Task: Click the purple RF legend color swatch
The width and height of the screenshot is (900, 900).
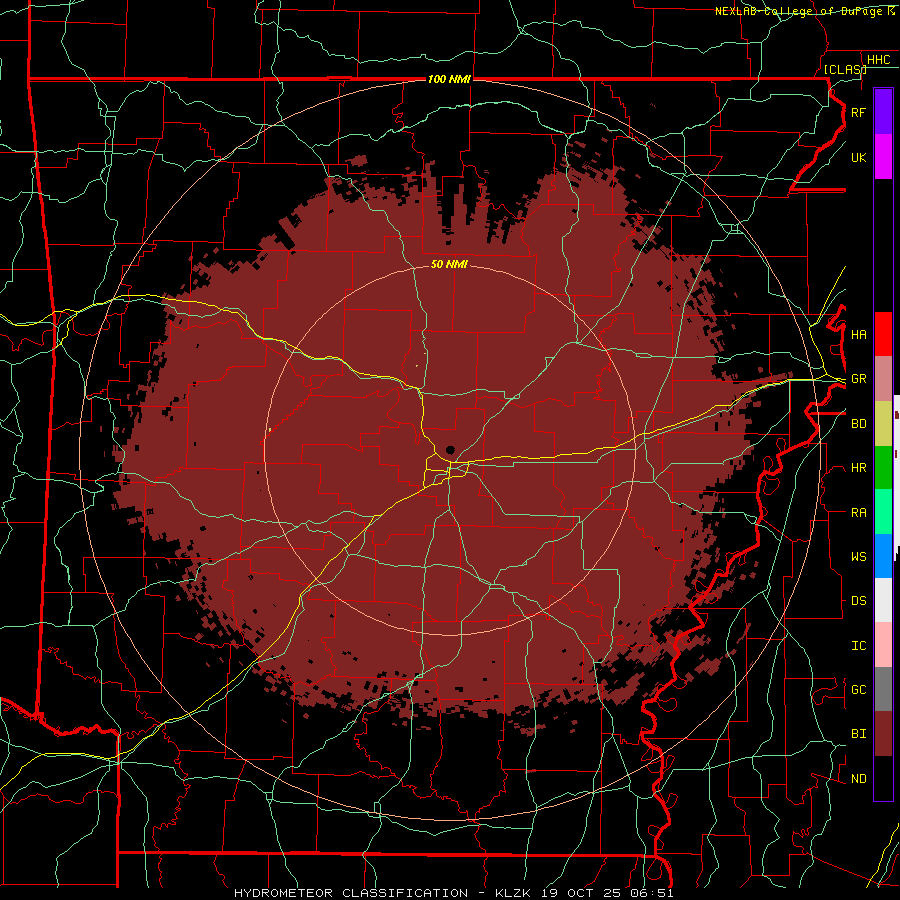Action: [x=883, y=112]
